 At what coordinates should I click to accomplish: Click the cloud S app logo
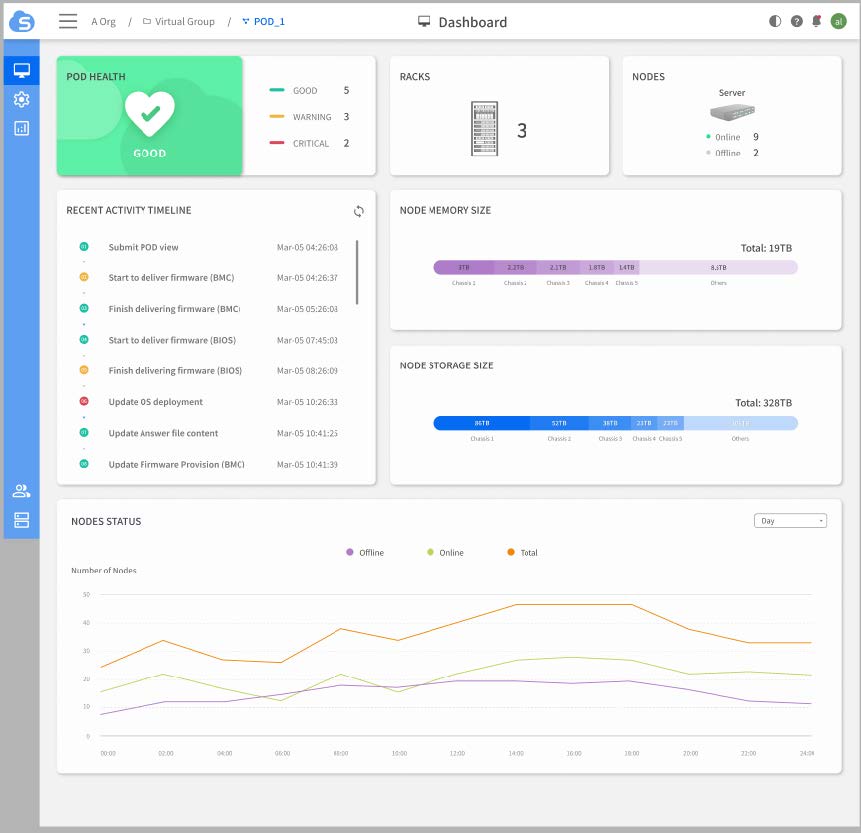tap(21, 21)
